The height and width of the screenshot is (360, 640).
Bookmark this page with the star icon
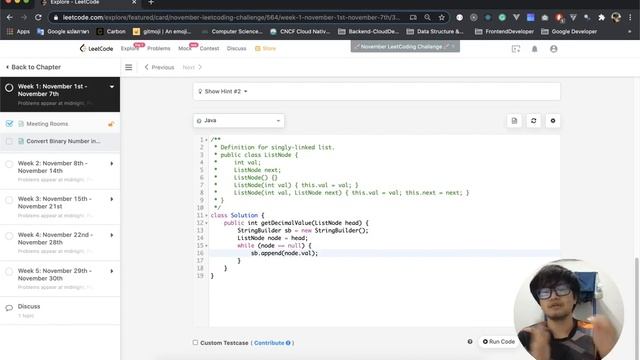[x=442, y=18]
